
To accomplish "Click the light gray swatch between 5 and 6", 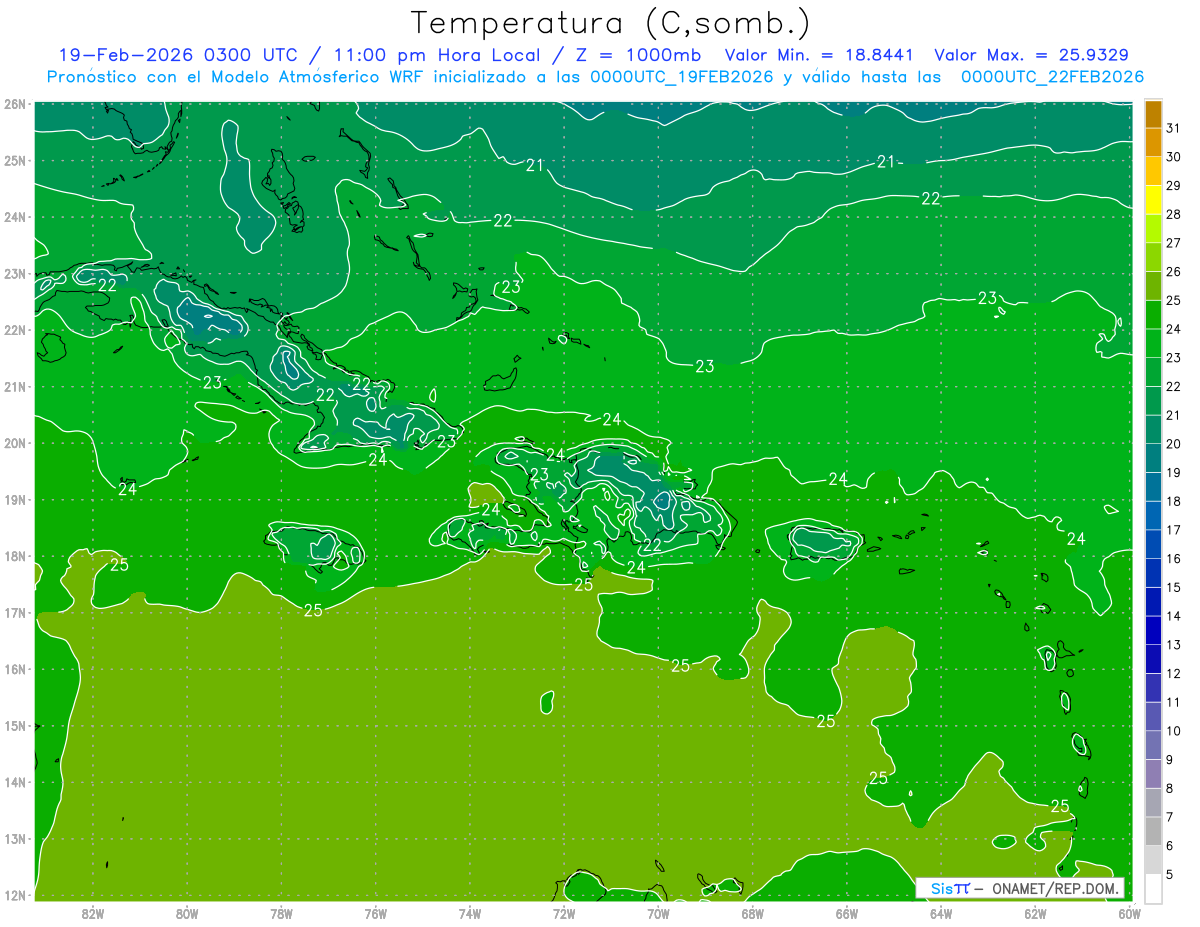I will pyautogui.click(x=1153, y=860).
